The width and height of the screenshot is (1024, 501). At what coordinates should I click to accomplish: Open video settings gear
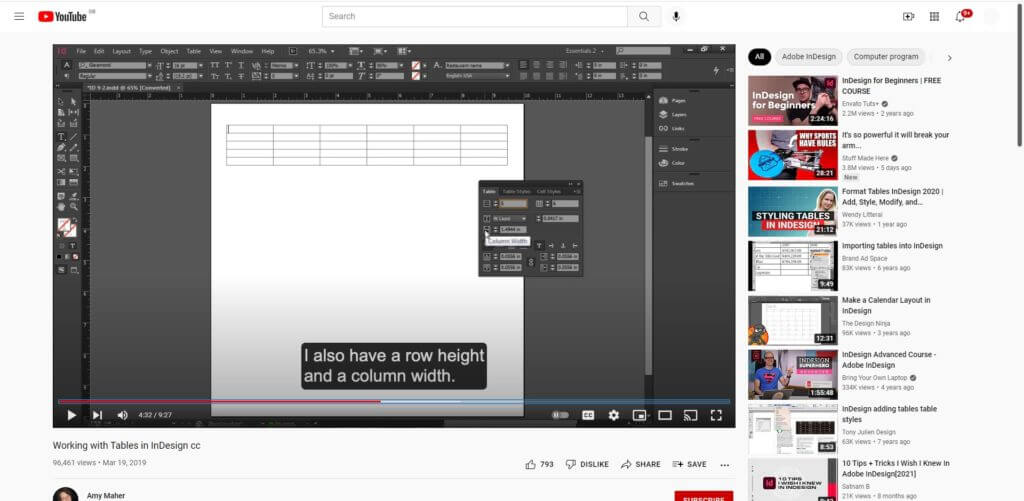[614, 415]
